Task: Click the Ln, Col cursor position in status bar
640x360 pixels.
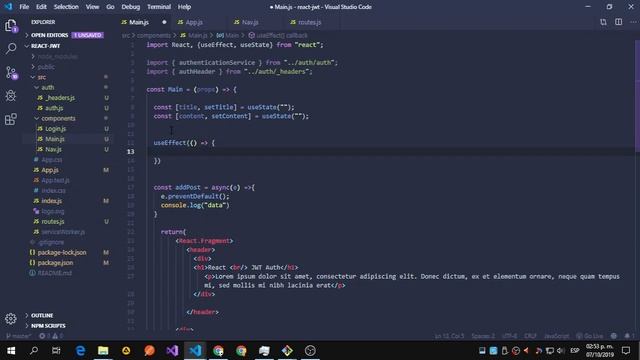Action: tap(449, 336)
